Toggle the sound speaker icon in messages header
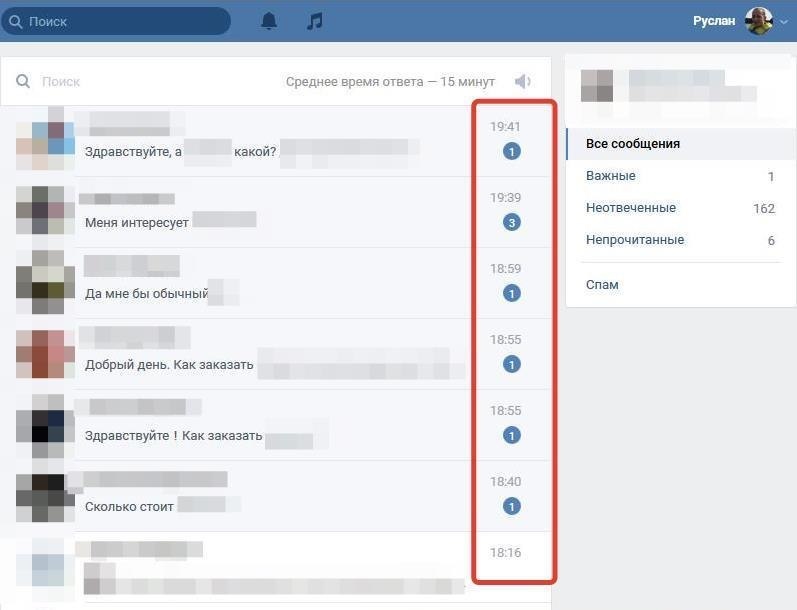 tap(523, 81)
